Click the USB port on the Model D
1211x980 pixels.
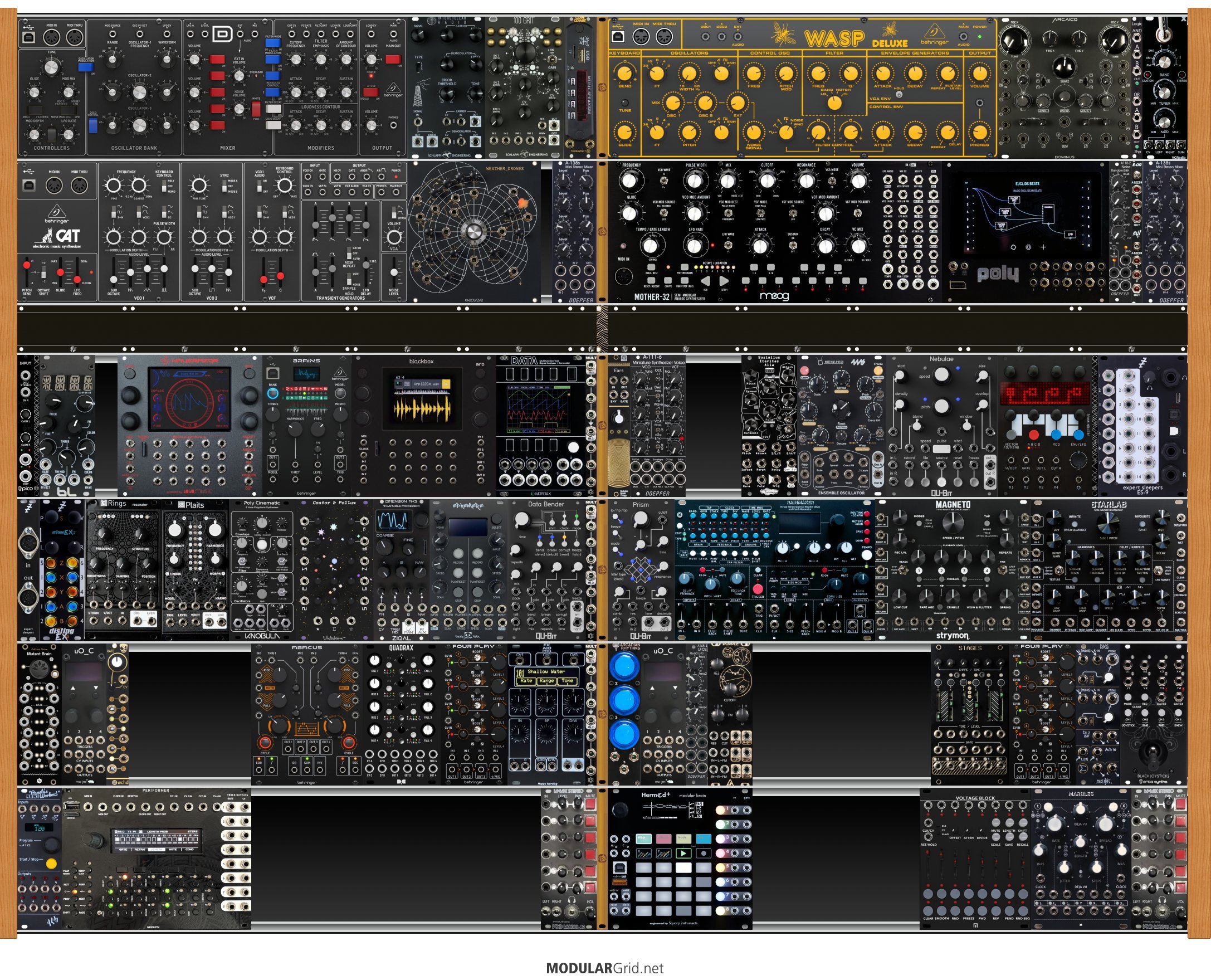tap(29, 37)
